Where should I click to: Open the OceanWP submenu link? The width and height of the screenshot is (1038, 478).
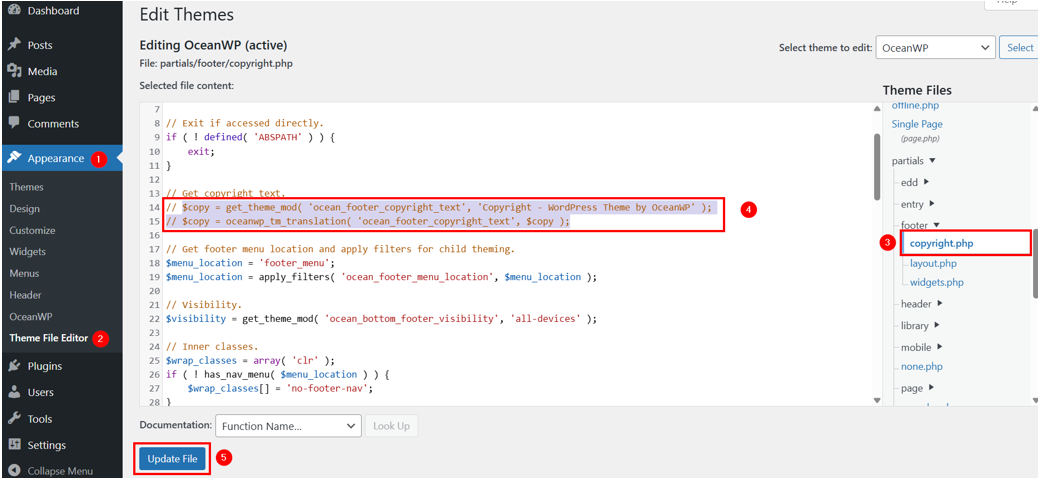coord(30,316)
